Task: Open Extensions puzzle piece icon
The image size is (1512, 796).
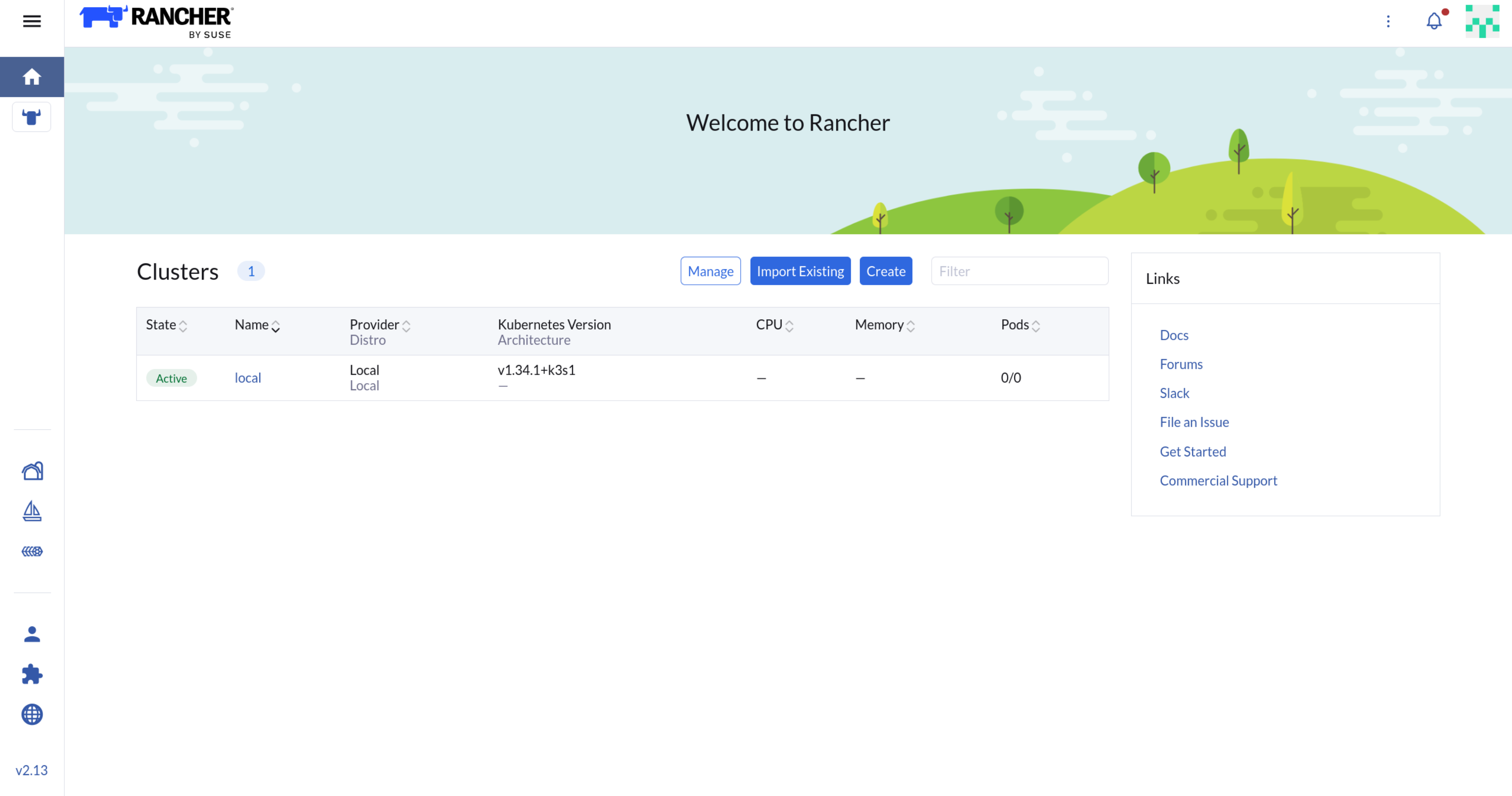Action: (32, 674)
